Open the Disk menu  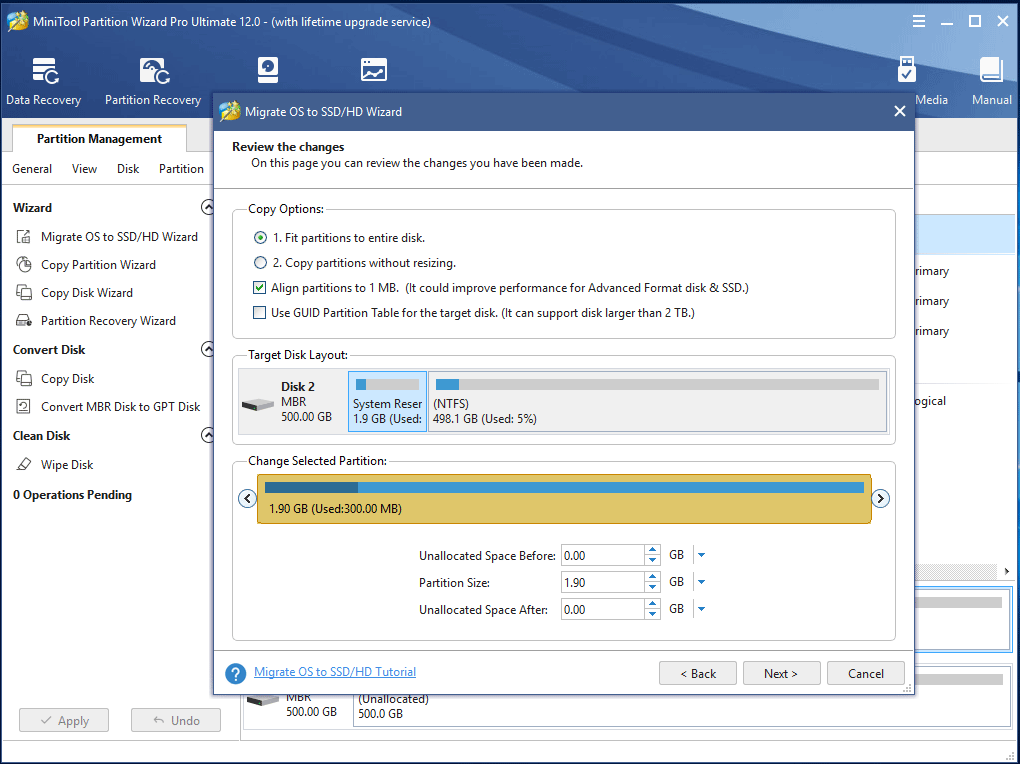[x=128, y=169]
